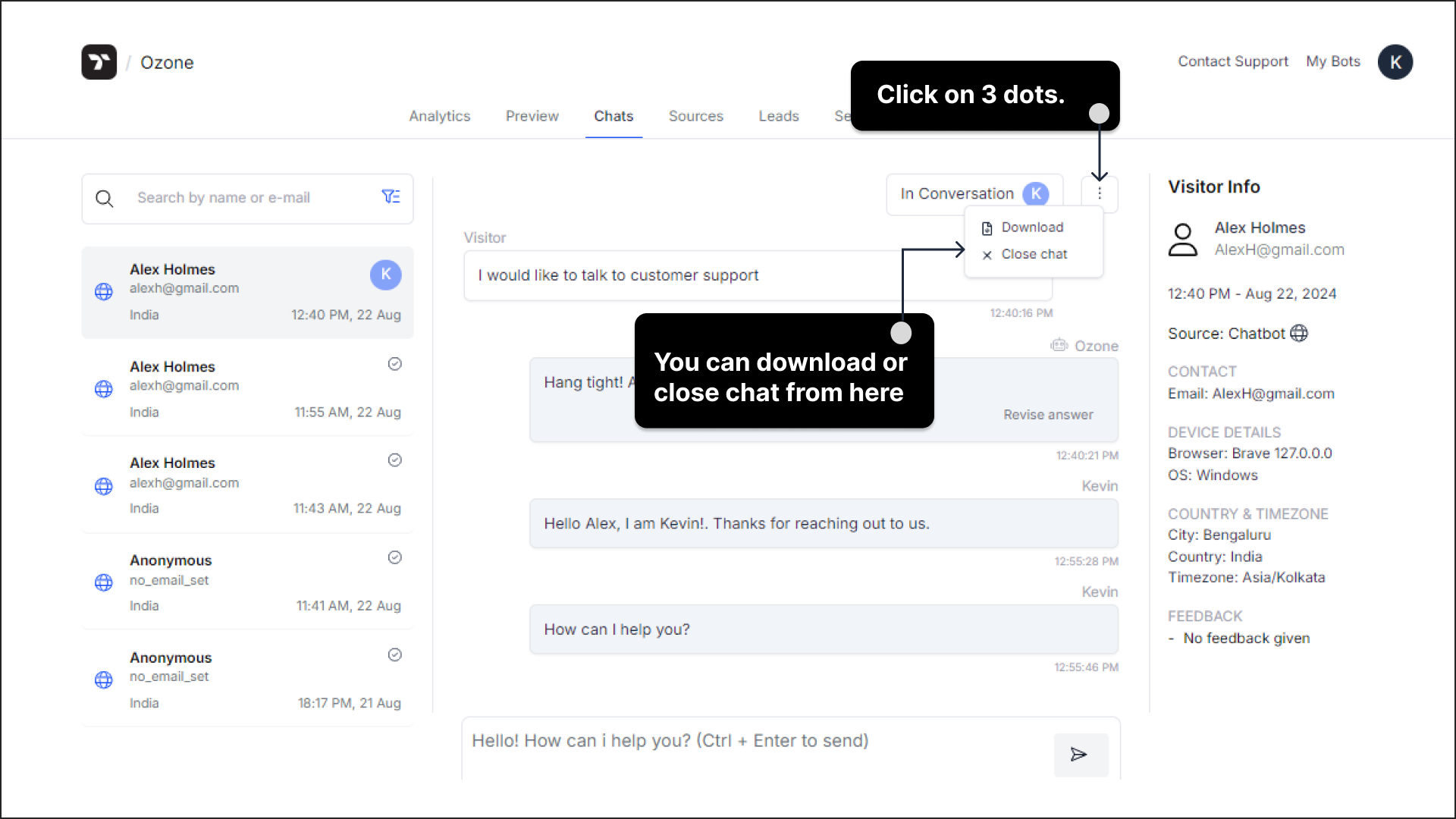1456x819 pixels.
Task: Click the globe icon of the 18:17 PM chat
Action: 104,679
